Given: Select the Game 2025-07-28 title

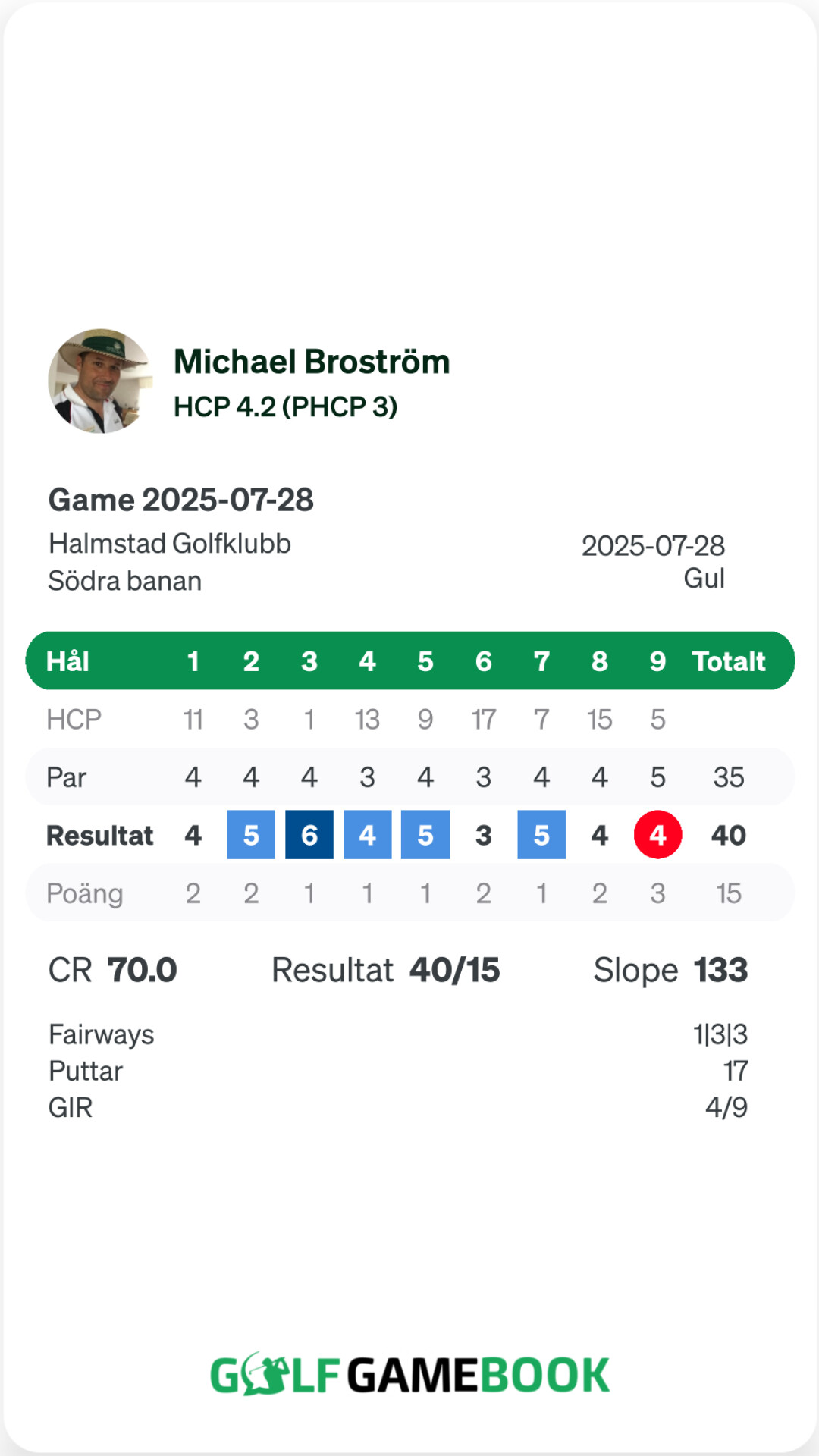Looking at the screenshot, I should tap(180, 500).
